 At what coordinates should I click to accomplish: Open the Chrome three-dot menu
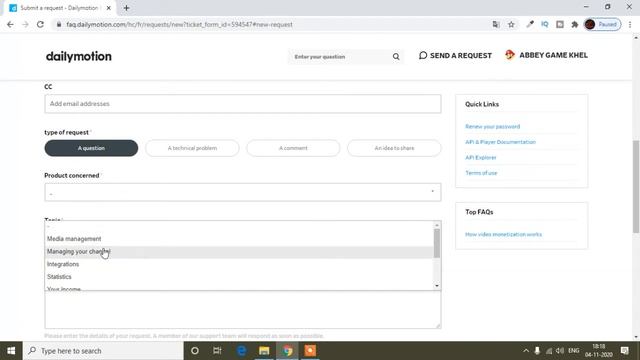click(630, 24)
